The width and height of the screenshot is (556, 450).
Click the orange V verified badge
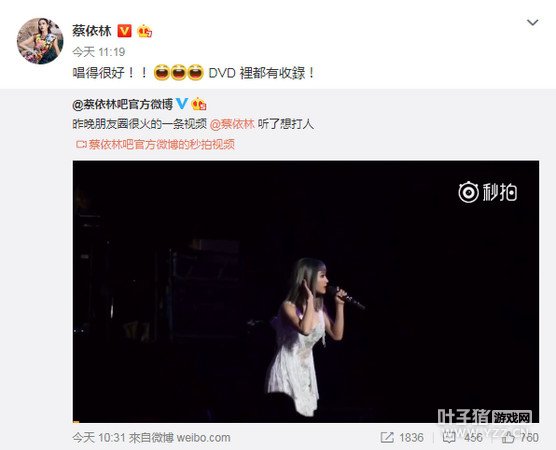coord(124,31)
